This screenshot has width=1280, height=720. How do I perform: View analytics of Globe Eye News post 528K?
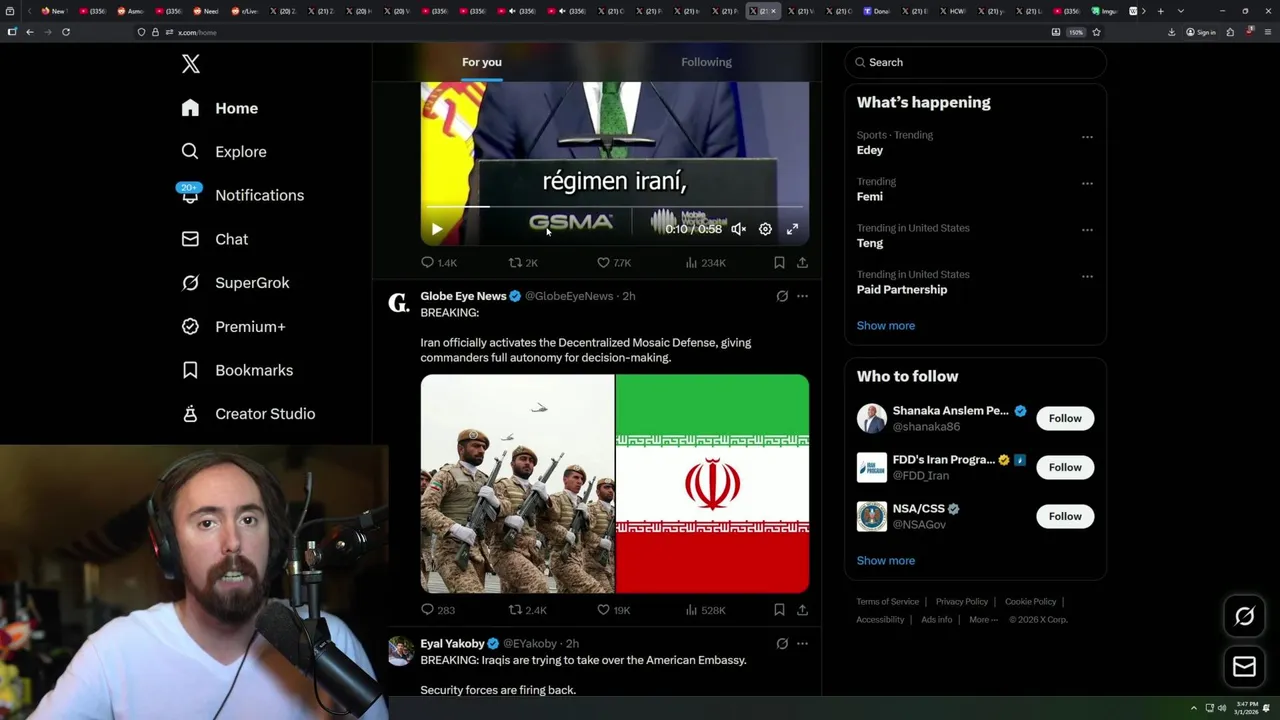coord(705,610)
